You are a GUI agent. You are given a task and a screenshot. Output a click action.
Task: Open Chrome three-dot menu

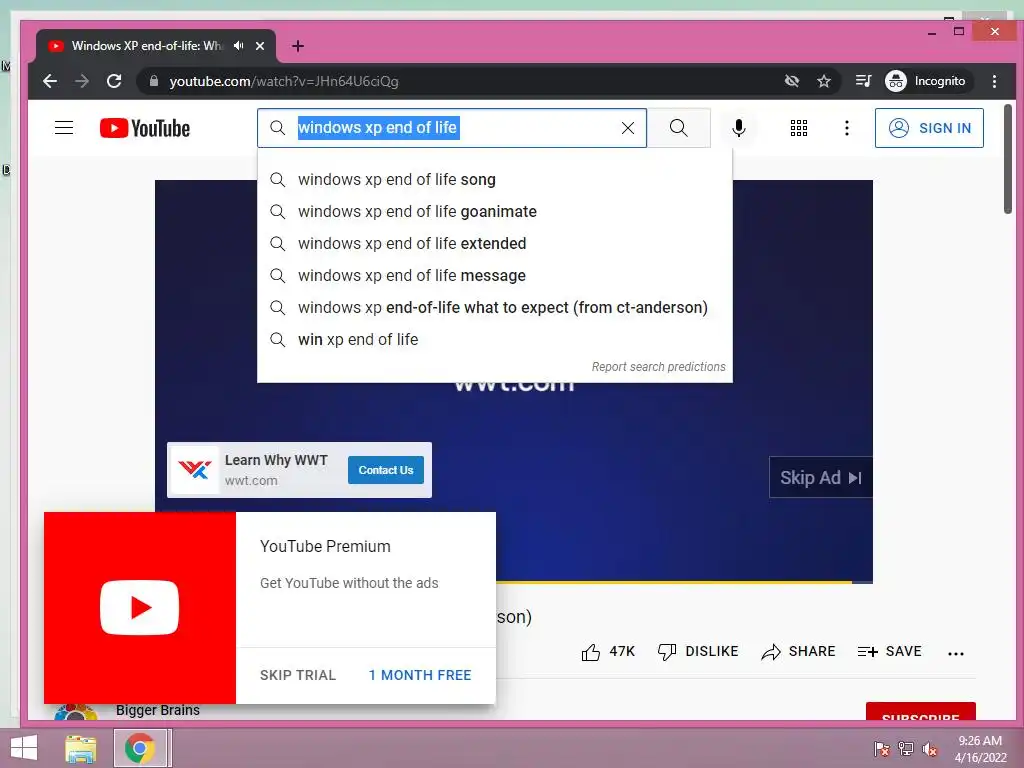(994, 81)
